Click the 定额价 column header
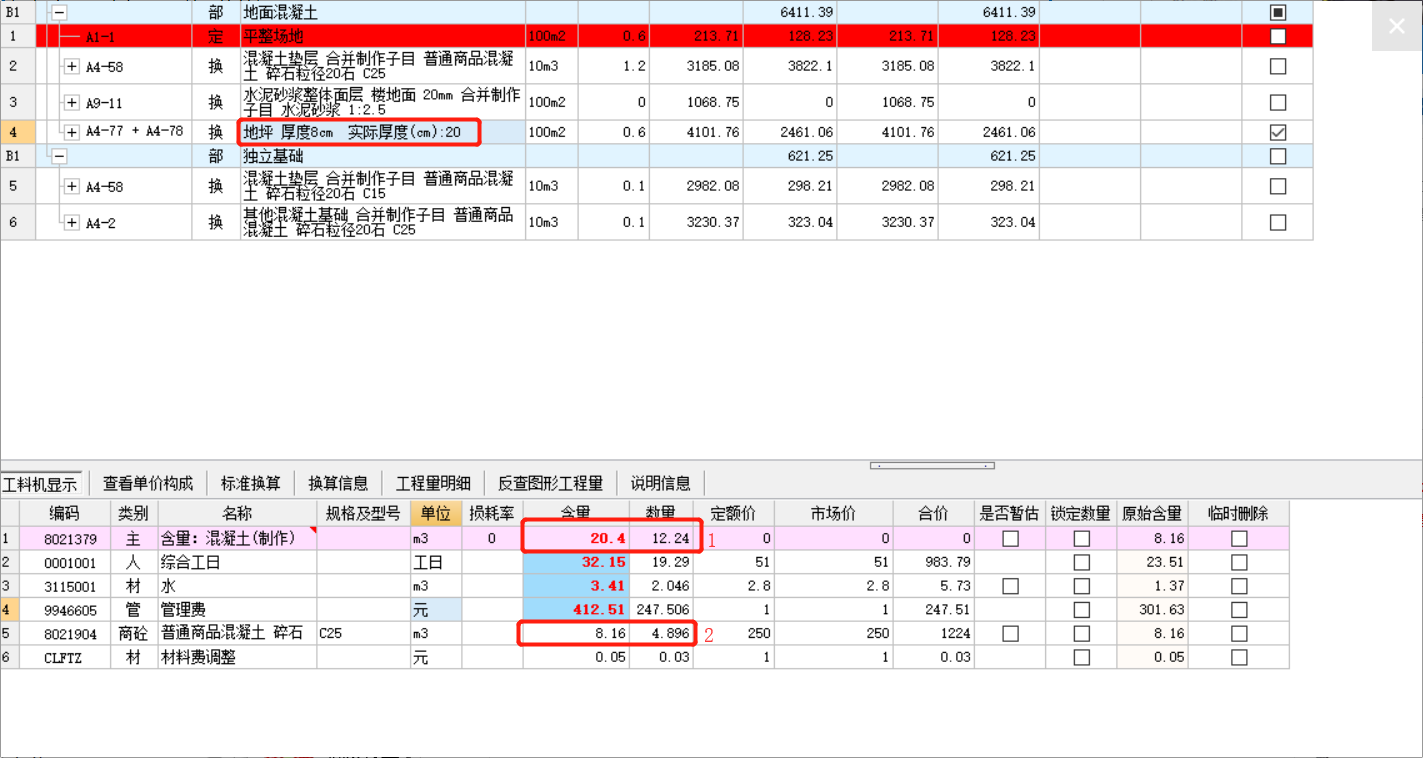1423x758 pixels. (733, 513)
